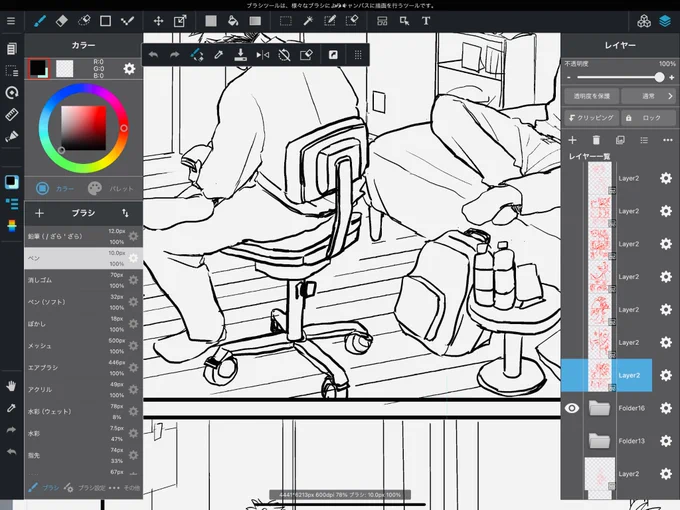Select the Gradient tool
Viewport: 680px width, 510px height.
click(x=255, y=21)
